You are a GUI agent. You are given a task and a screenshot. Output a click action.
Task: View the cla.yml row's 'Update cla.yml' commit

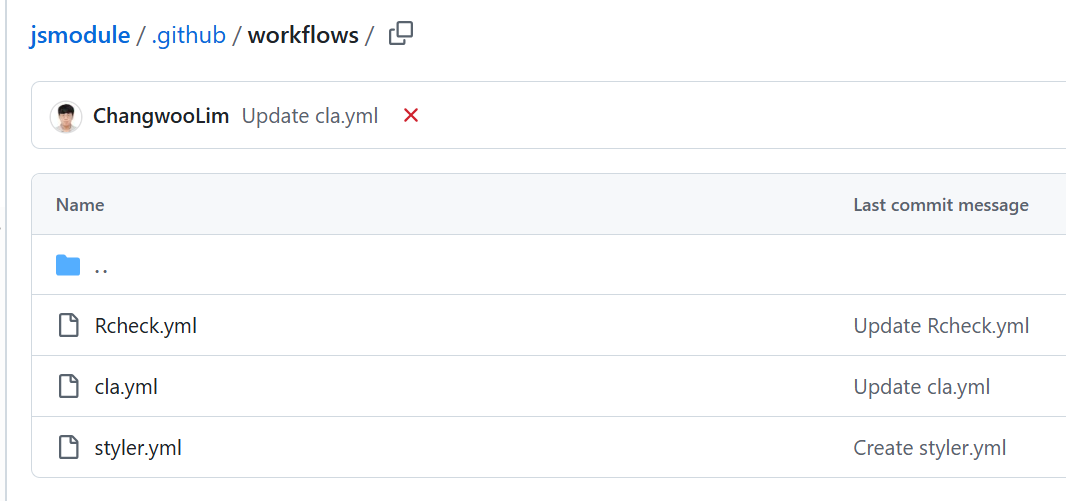coord(921,387)
